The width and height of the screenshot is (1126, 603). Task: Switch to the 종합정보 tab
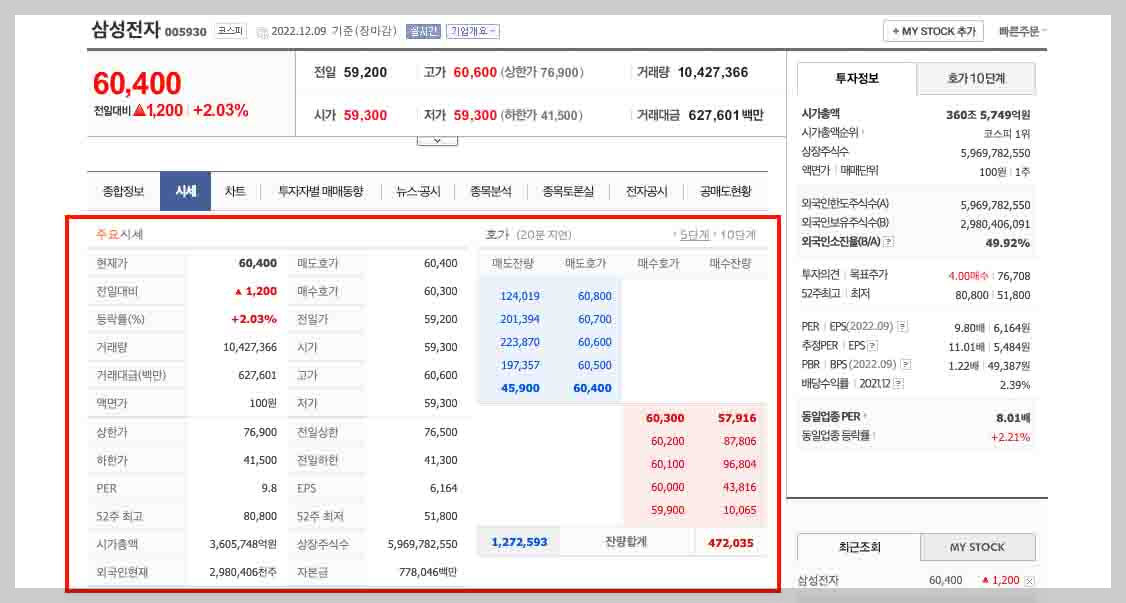coord(124,192)
